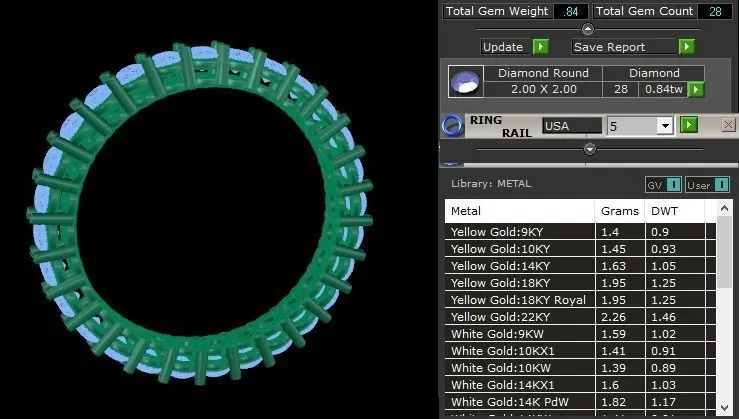Select the Yellow Gold:22KY row
This screenshot has width=739, height=419.
tap(580, 317)
